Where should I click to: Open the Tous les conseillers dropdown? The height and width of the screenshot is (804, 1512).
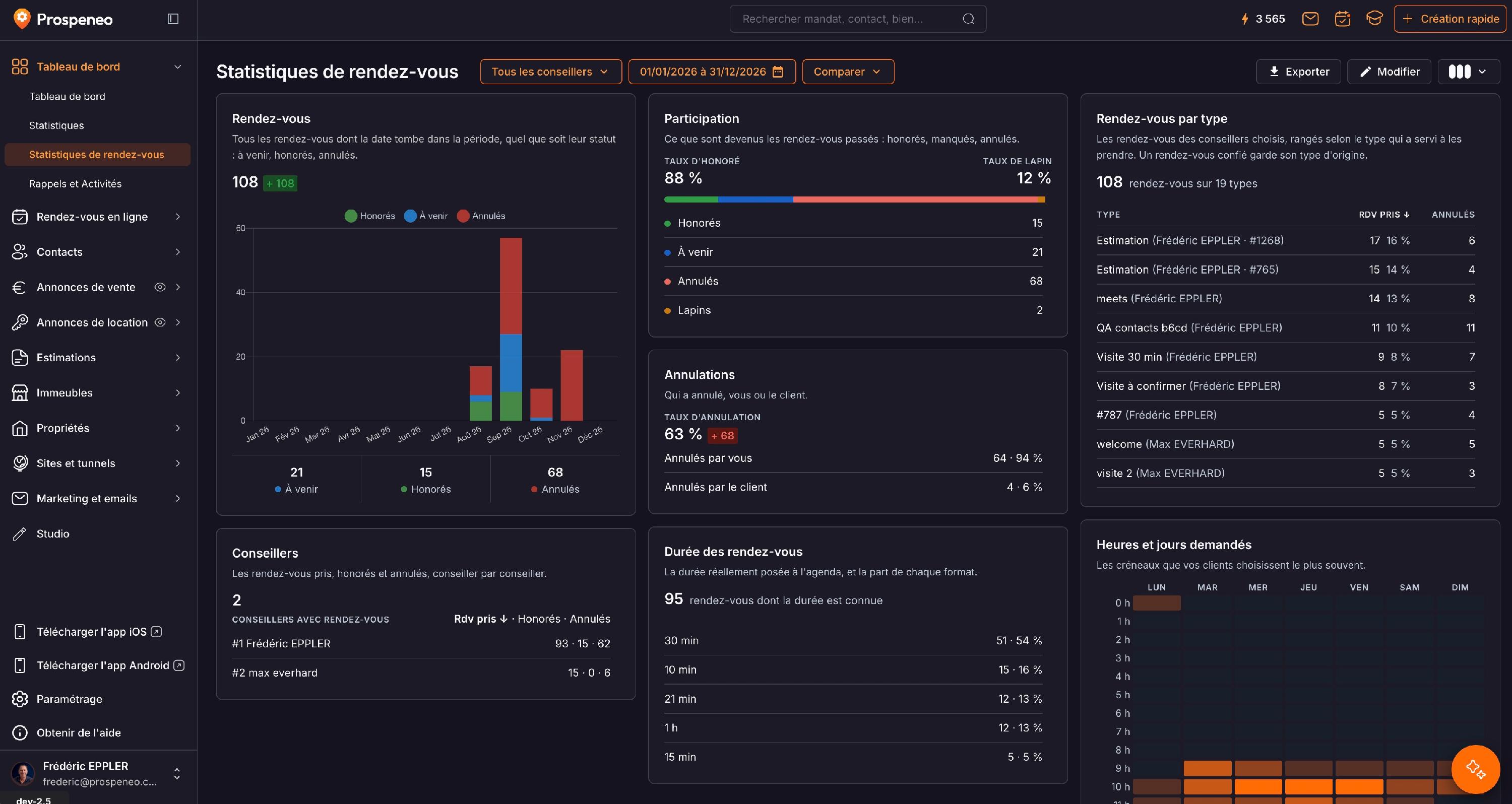pos(550,72)
